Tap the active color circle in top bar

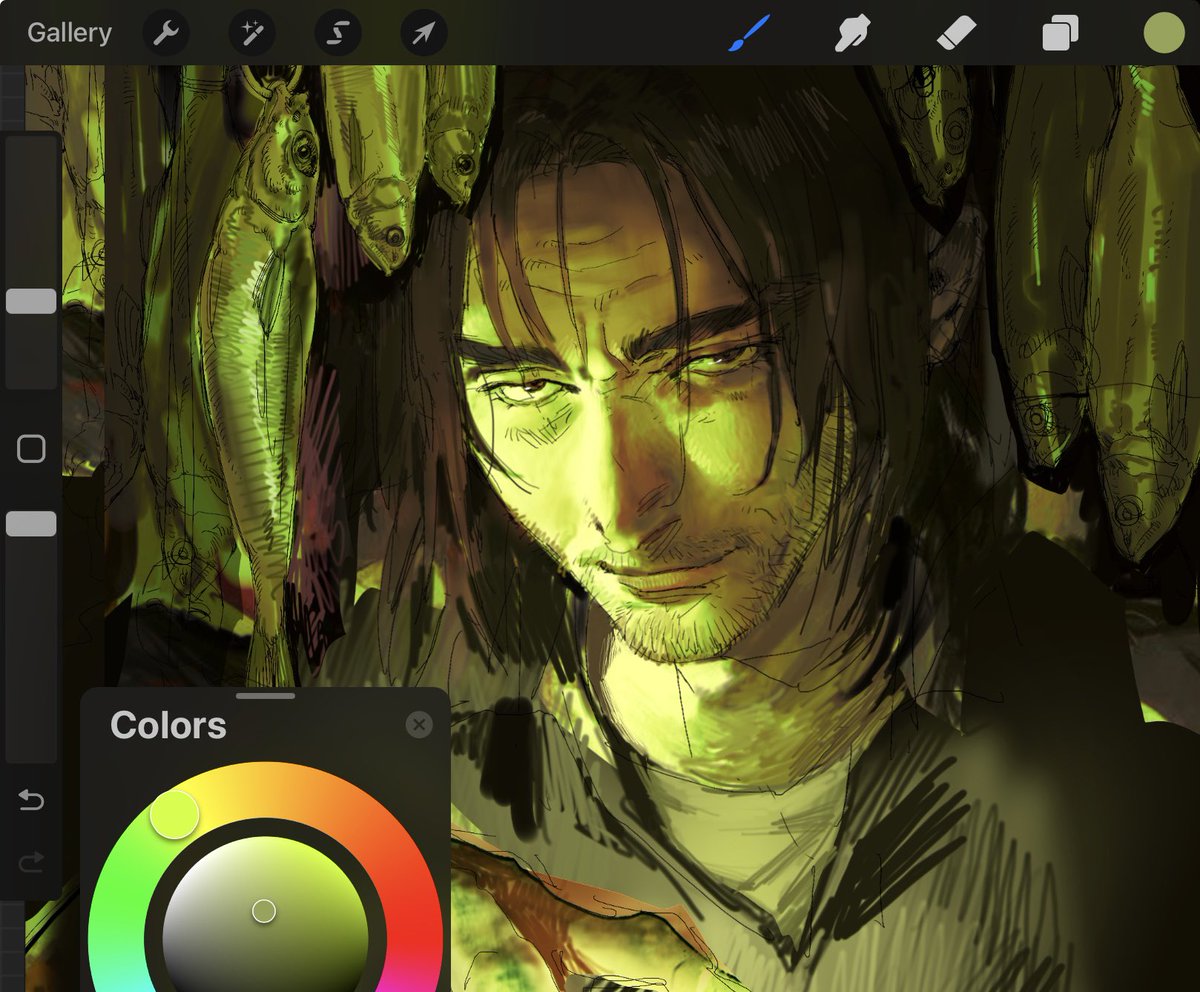pyautogui.click(x=1164, y=33)
